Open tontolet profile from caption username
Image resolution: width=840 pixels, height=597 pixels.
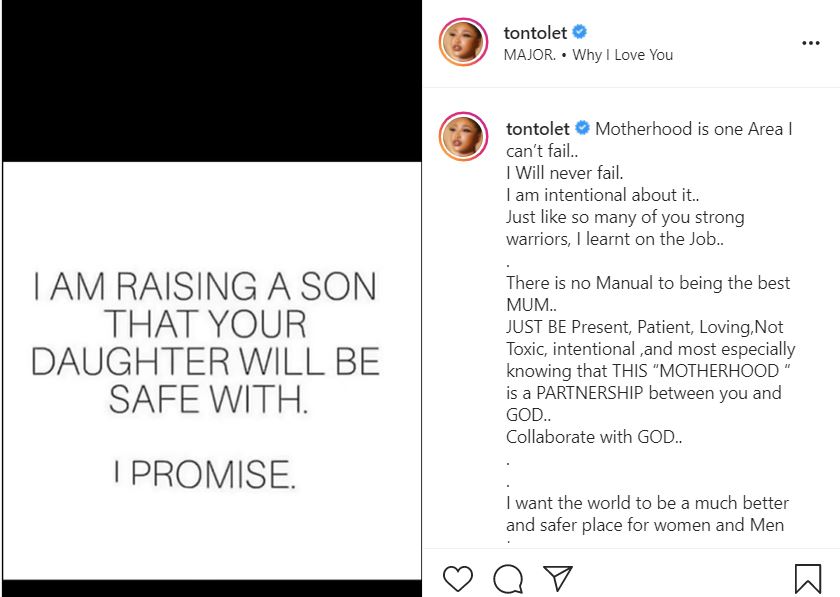pos(538,129)
